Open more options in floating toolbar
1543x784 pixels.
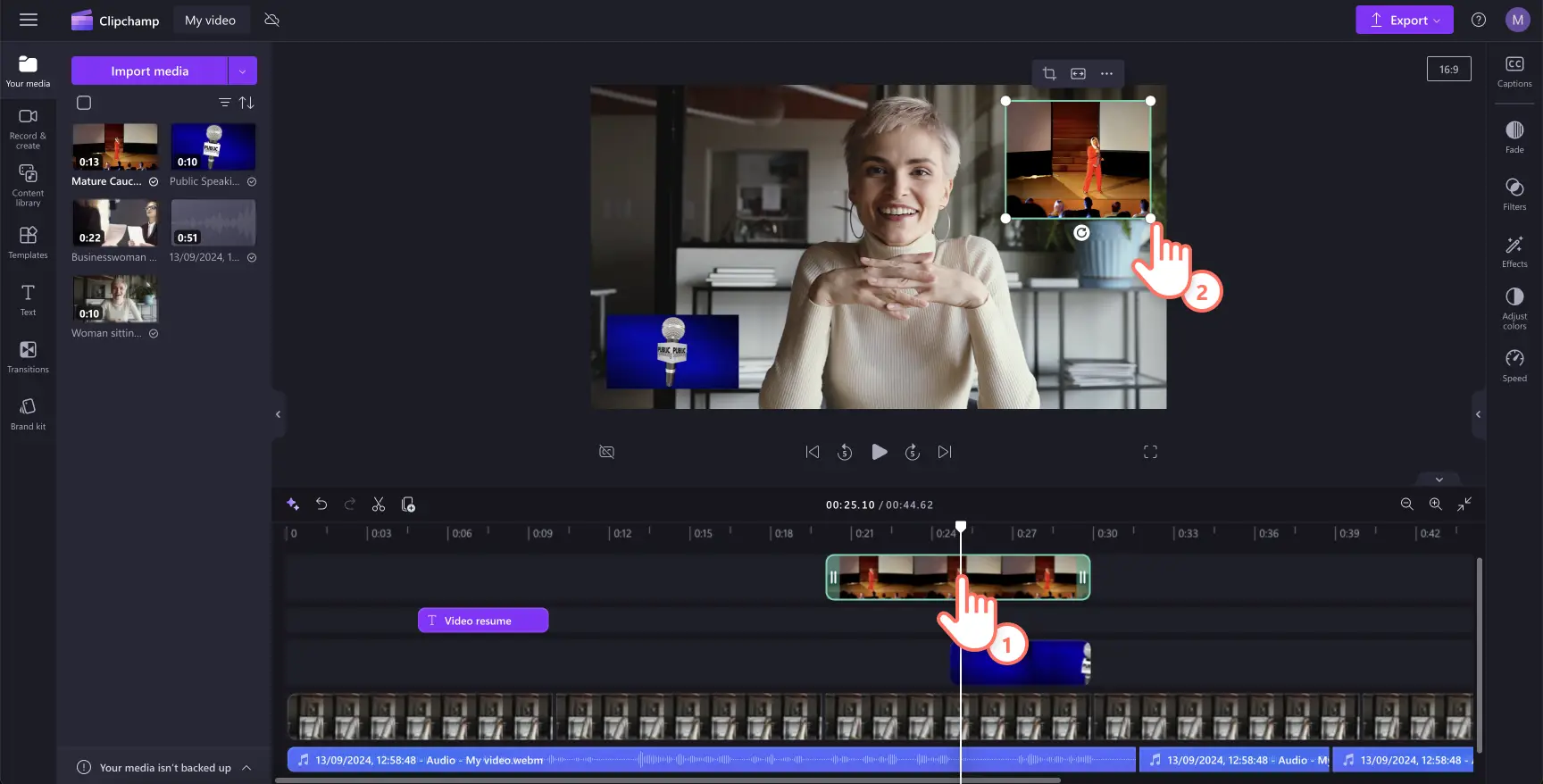point(1106,73)
